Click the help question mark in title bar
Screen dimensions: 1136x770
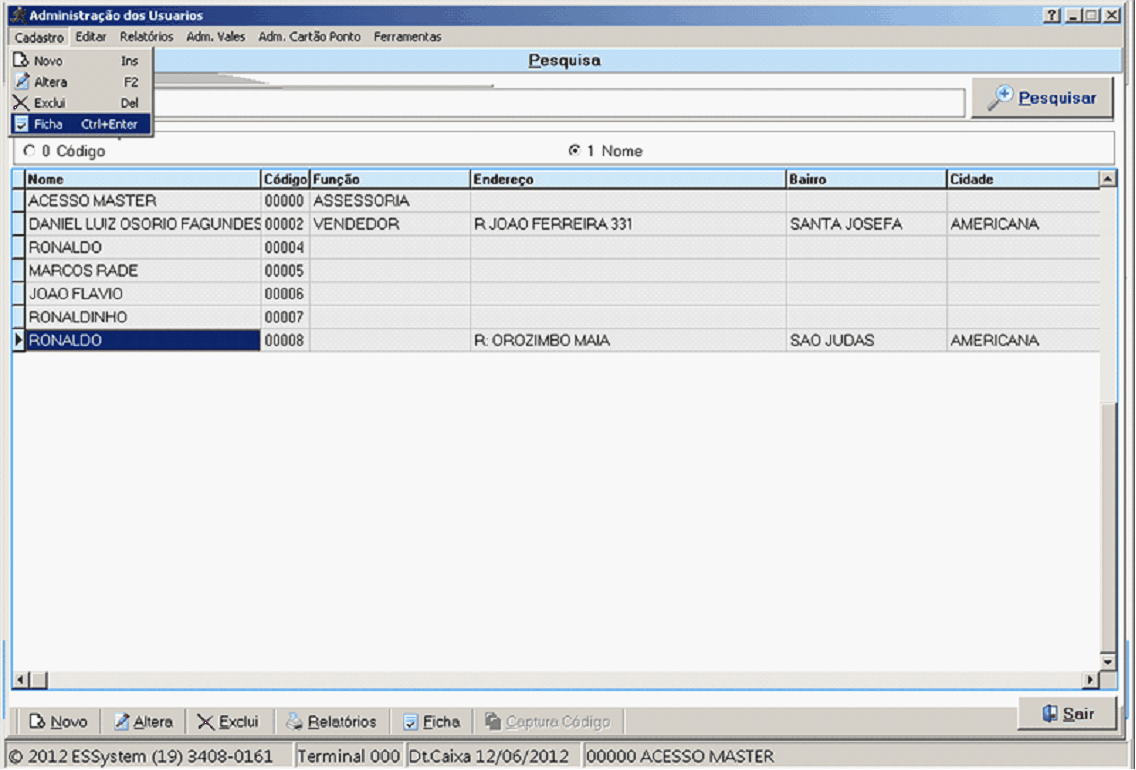click(x=1052, y=16)
